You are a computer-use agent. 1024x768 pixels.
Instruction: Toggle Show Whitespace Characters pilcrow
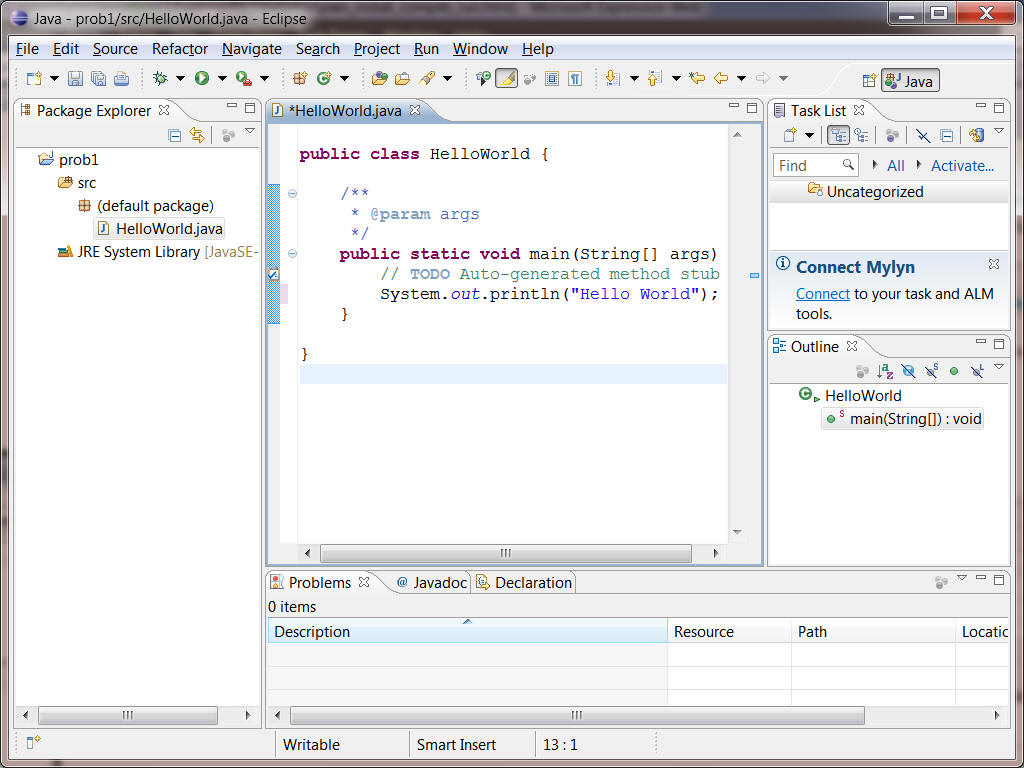point(575,79)
